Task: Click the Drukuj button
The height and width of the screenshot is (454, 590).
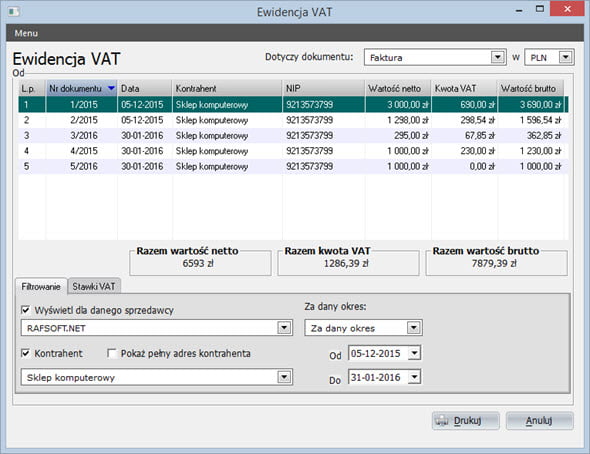Action: [x=466, y=421]
